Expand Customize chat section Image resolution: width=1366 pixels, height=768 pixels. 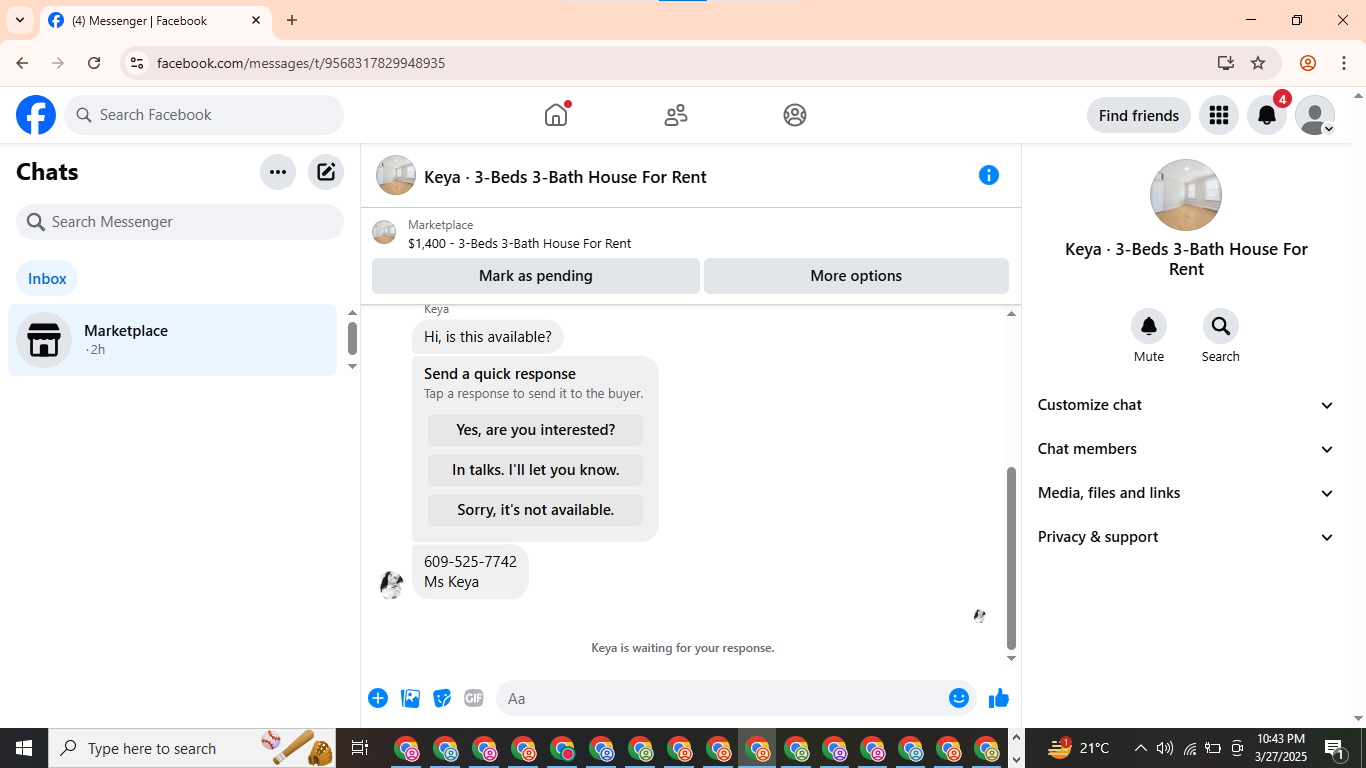[x=1186, y=405]
